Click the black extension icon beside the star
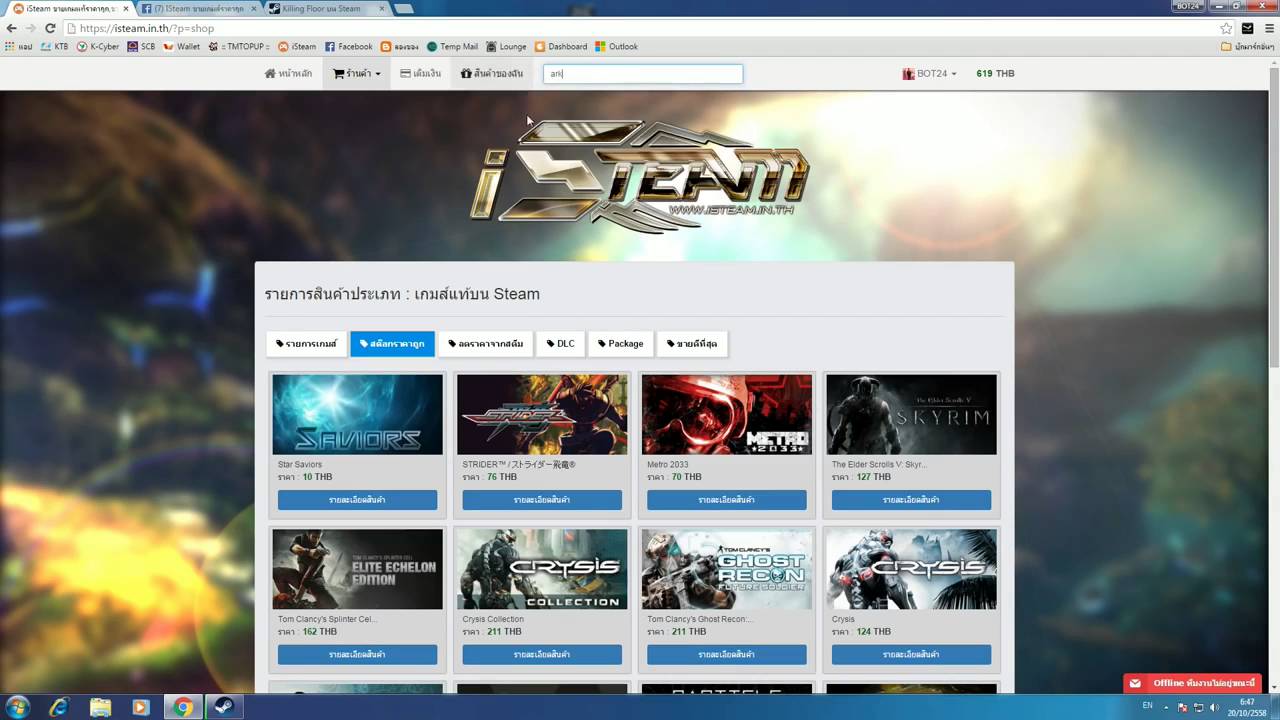1280x720 pixels. (1247, 28)
